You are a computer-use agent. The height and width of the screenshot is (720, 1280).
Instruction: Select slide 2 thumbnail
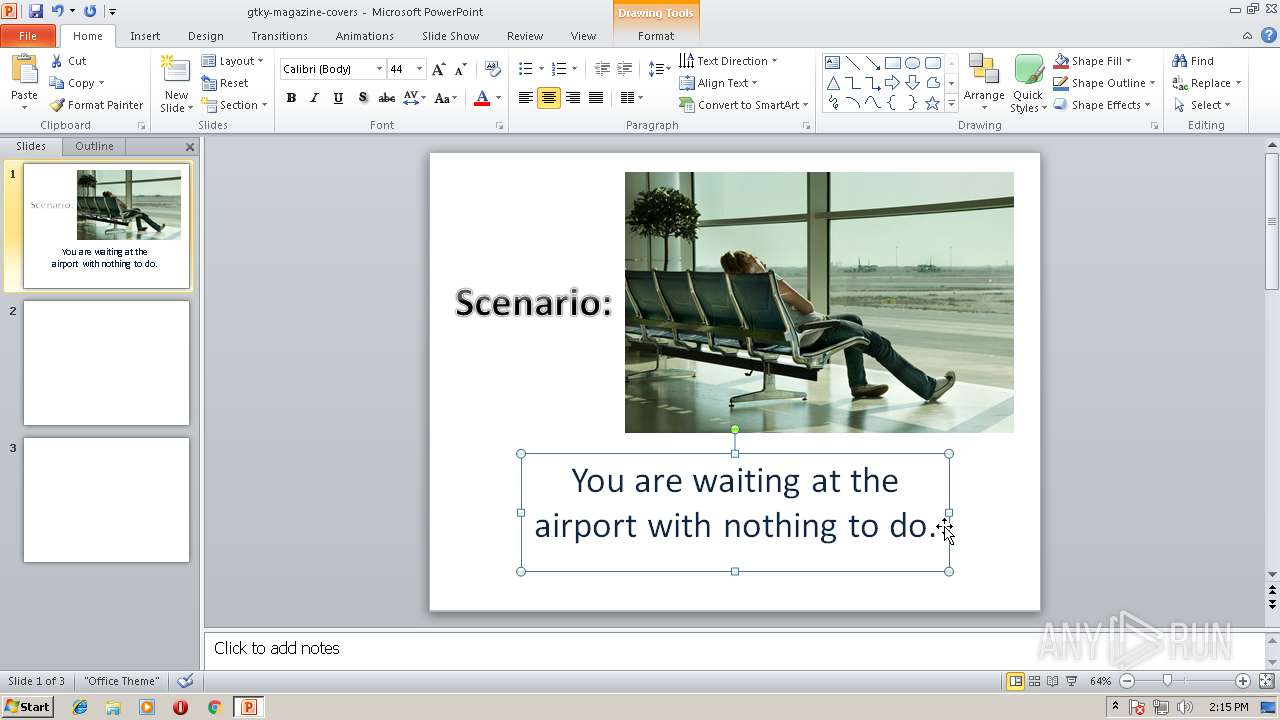pos(106,363)
